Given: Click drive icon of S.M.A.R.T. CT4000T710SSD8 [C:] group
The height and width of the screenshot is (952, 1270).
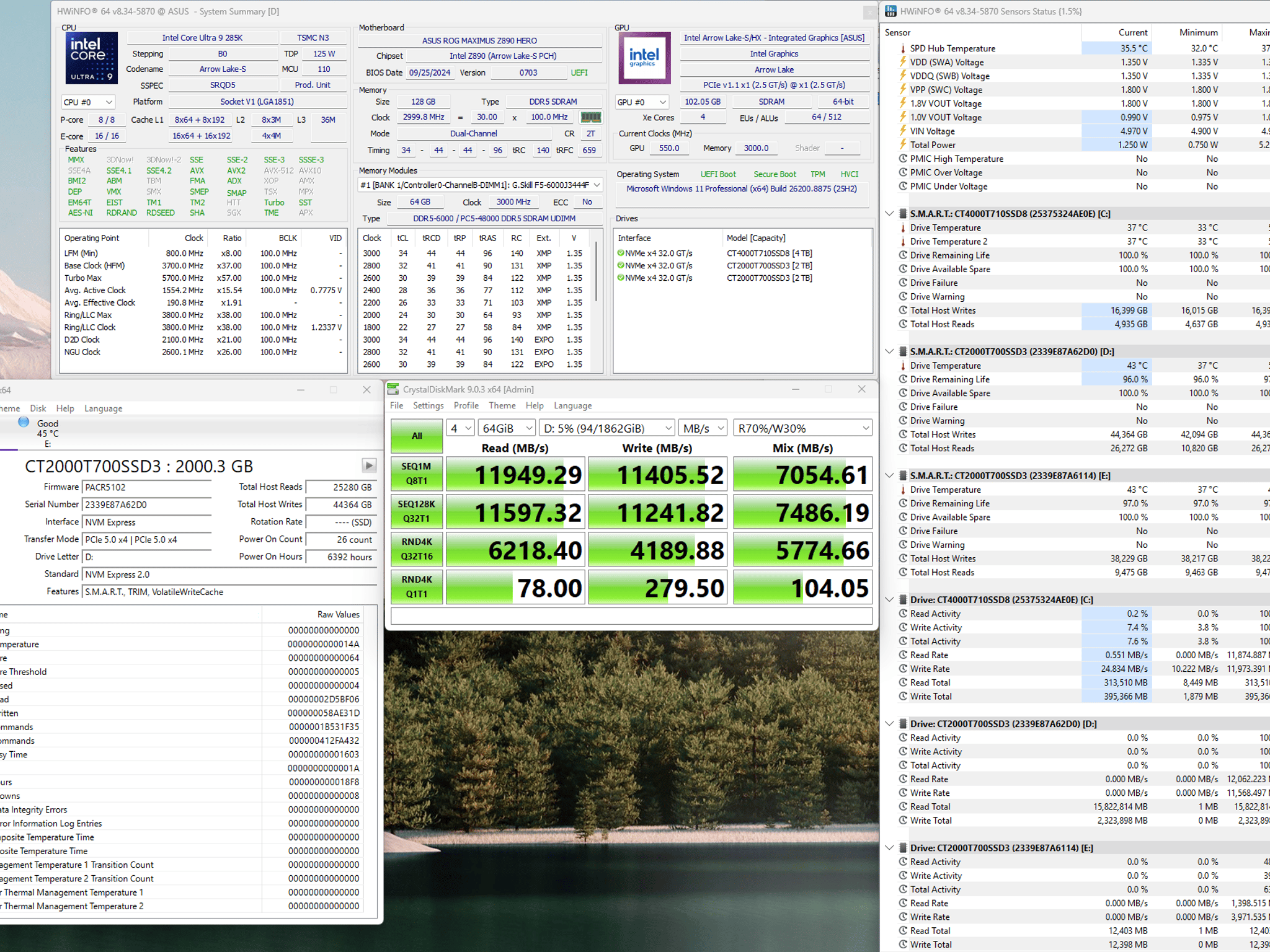Looking at the screenshot, I should pyautogui.click(x=903, y=213).
